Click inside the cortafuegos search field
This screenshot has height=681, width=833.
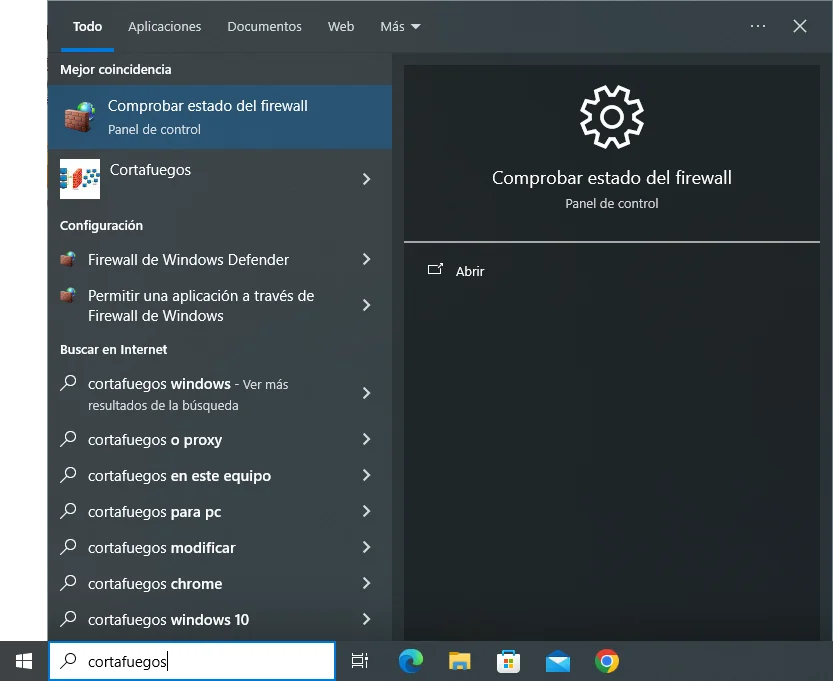pyautogui.click(x=190, y=661)
